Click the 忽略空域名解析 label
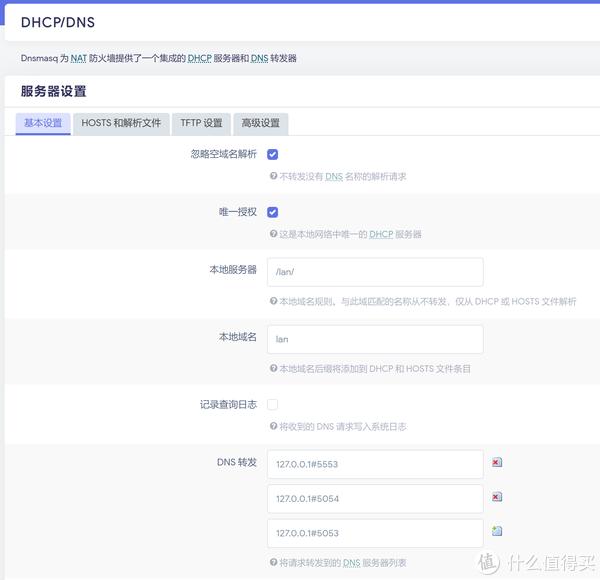The height and width of the screenshot is (580, 600). [x=223, y=154]
